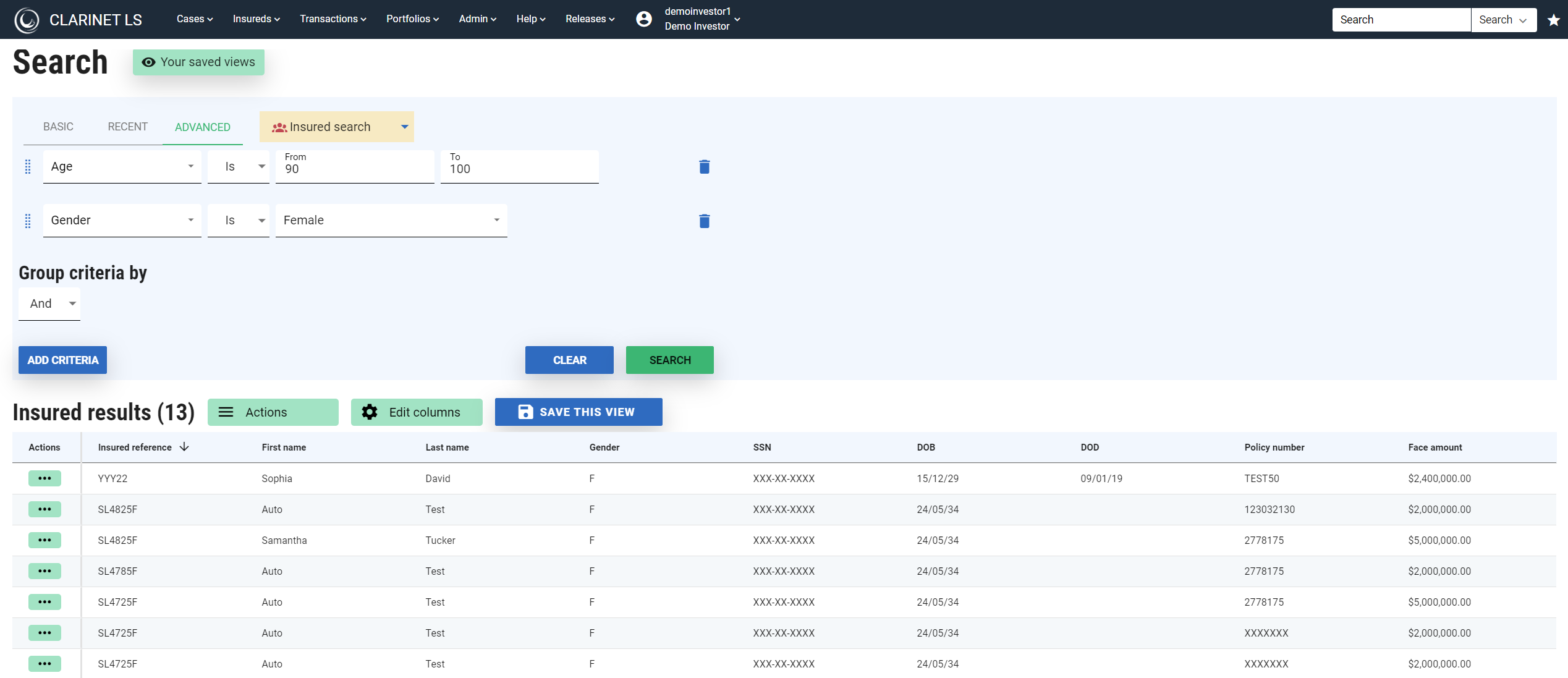Open the Insureds menu
1568x678 pixels.
[x=256, y=19]
